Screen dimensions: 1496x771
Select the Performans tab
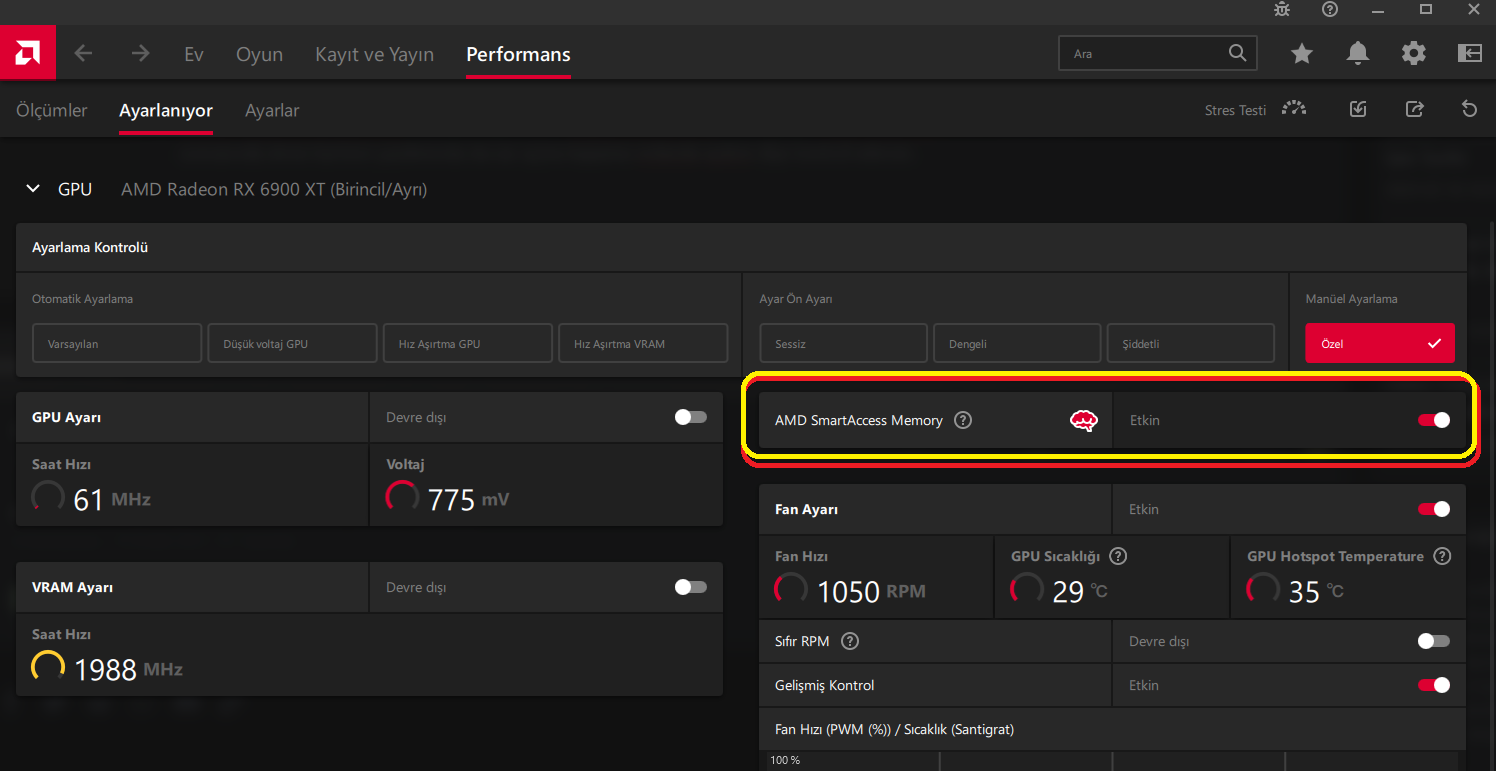pyautogui.click(x=518, y=54)
